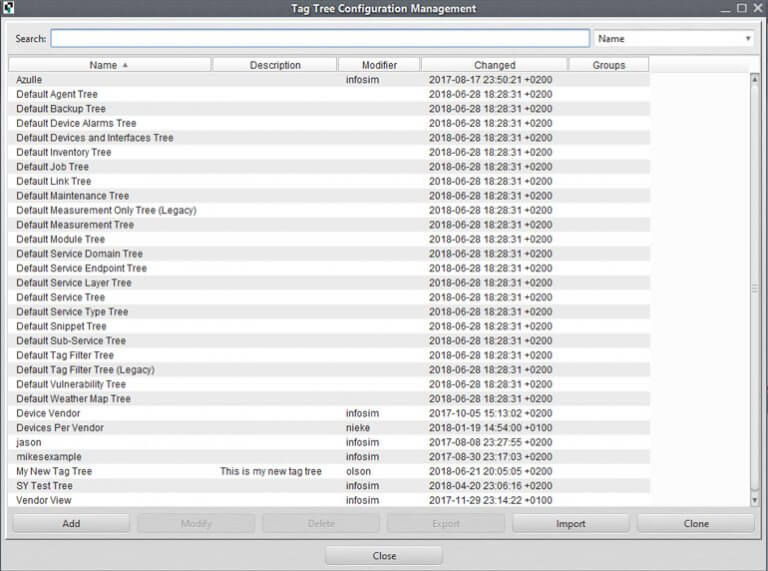Click the Groups column header

click(x=608, y=65)
